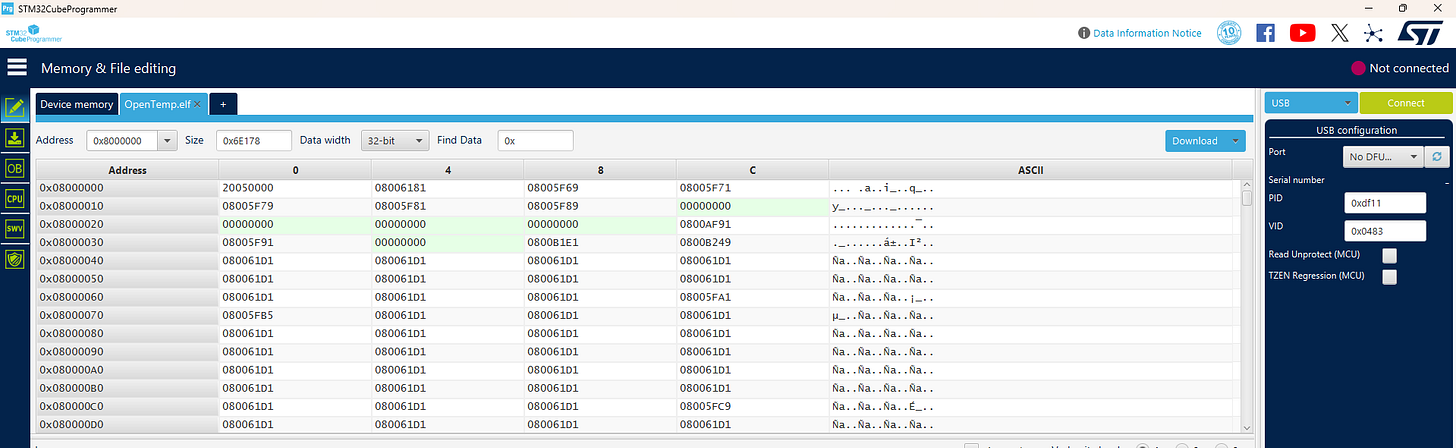The width and height of the screenshot is (1456, 448).
Task: Expand the Download button arrow
Action: coord(1236,141)
